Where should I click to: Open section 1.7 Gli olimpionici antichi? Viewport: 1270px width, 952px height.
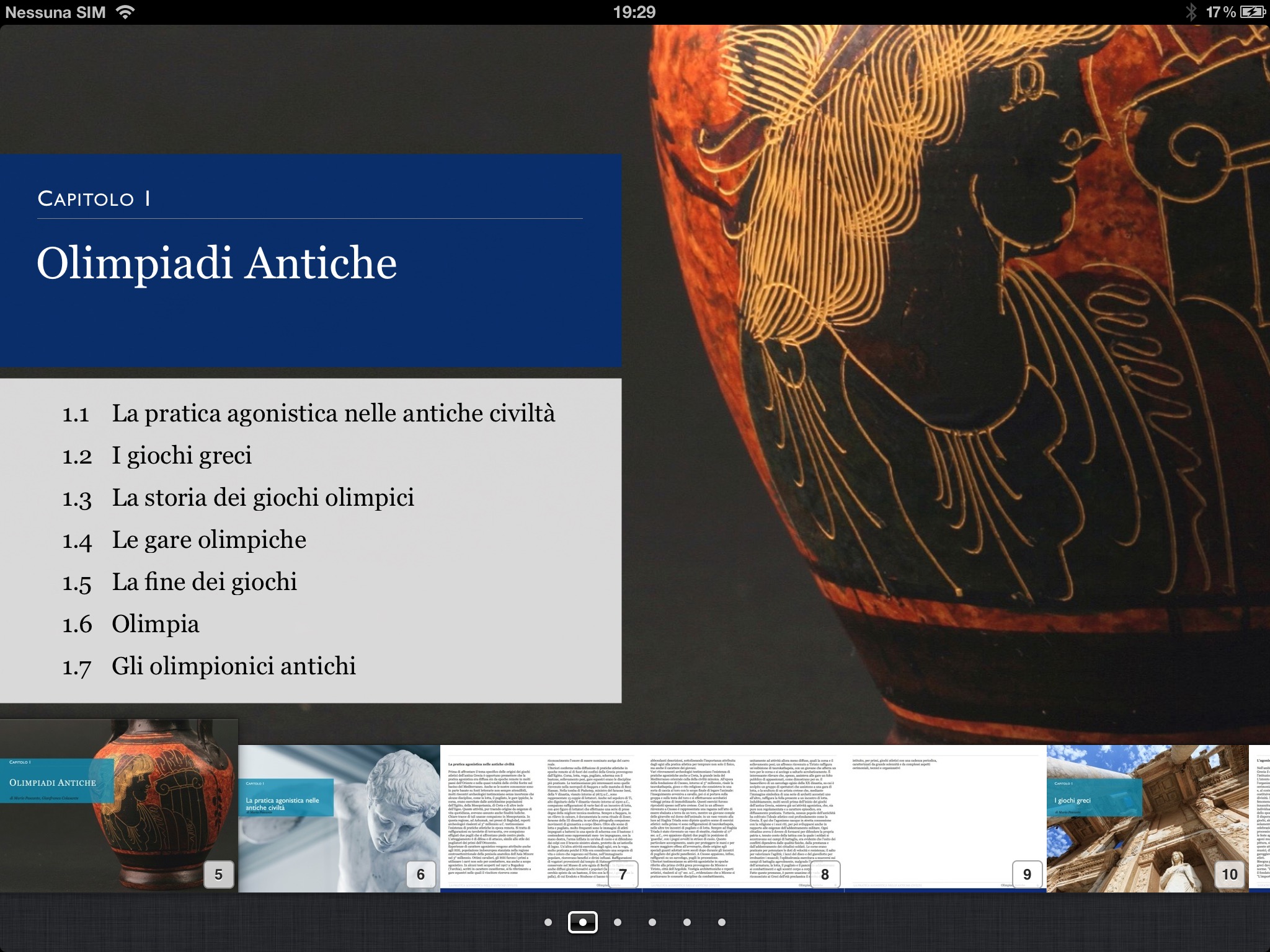pos(209,666)
